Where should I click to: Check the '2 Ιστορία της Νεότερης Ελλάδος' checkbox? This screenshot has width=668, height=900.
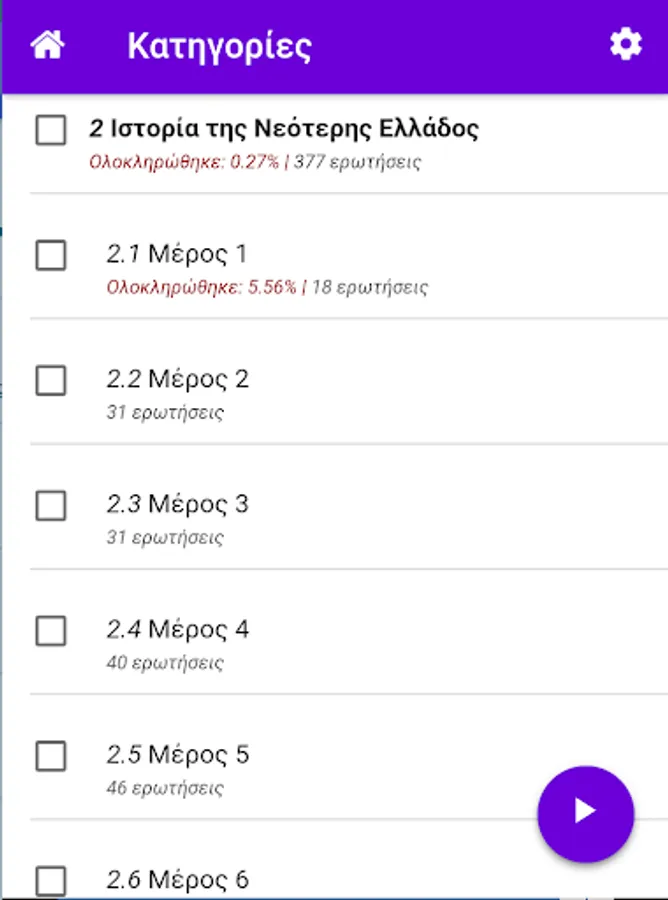(x=51, y=130)
